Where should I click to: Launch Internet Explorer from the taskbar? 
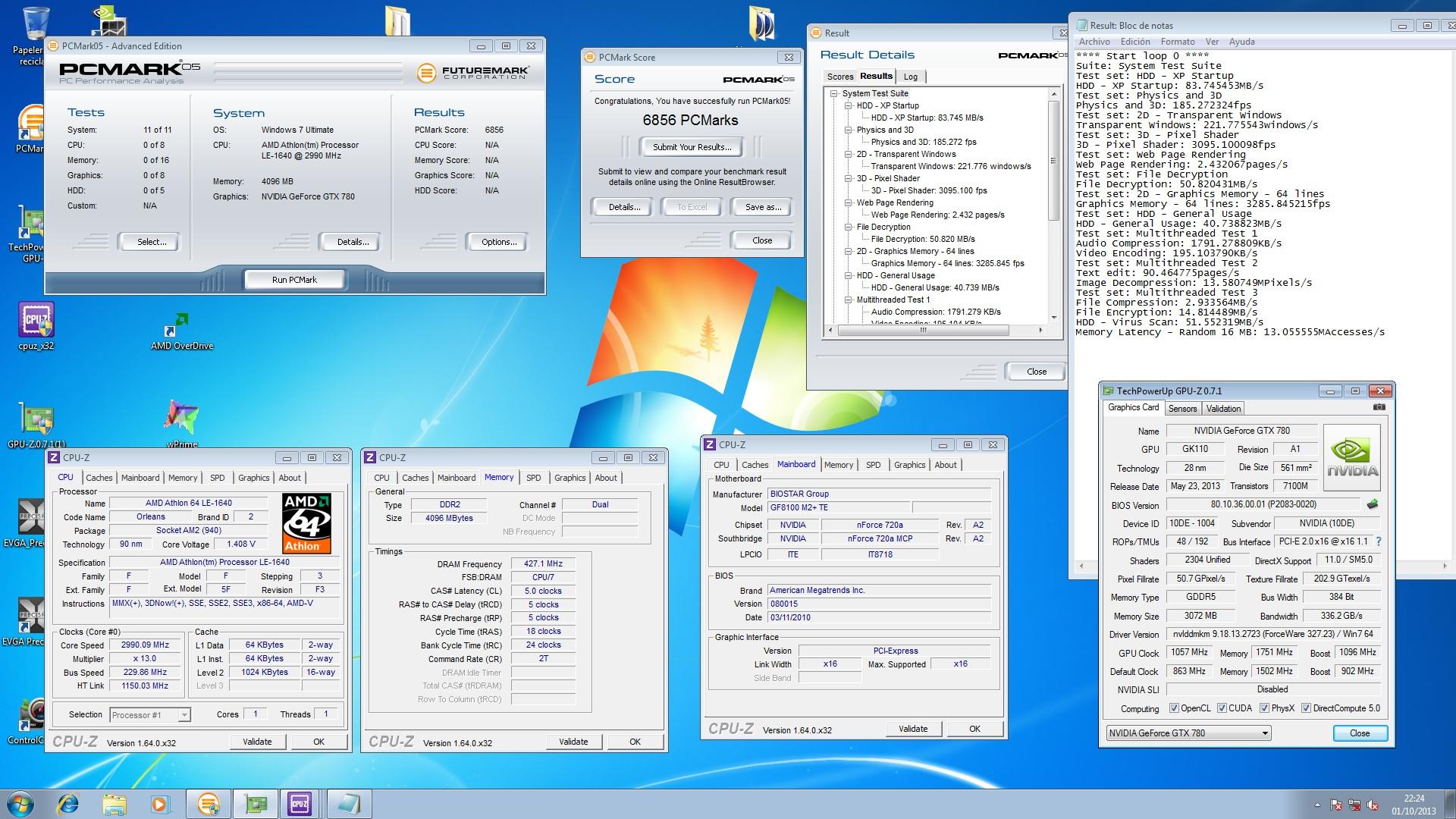click(68, 803)
